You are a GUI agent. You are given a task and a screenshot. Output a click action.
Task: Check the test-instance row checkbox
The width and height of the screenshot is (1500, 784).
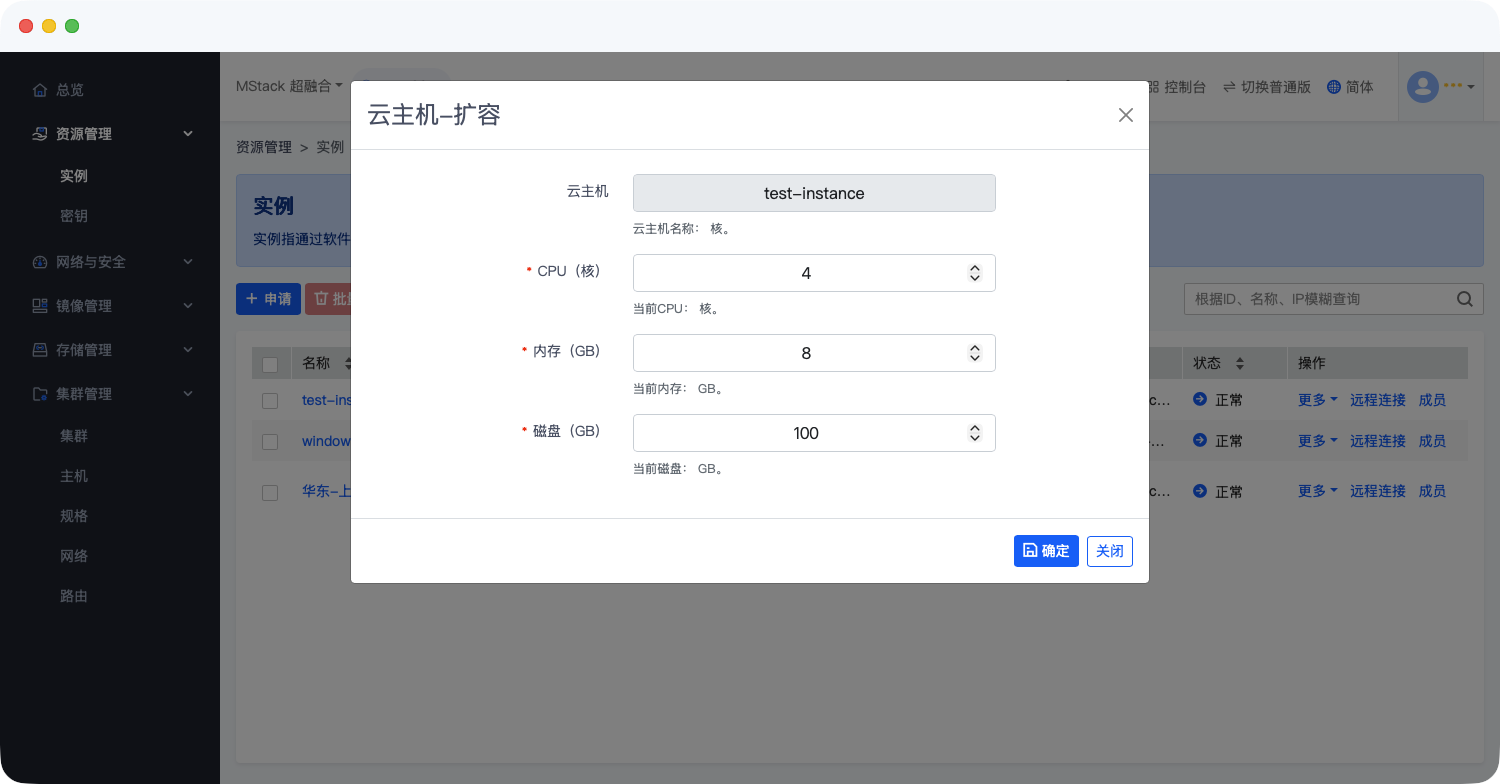[x=270, y=400]
